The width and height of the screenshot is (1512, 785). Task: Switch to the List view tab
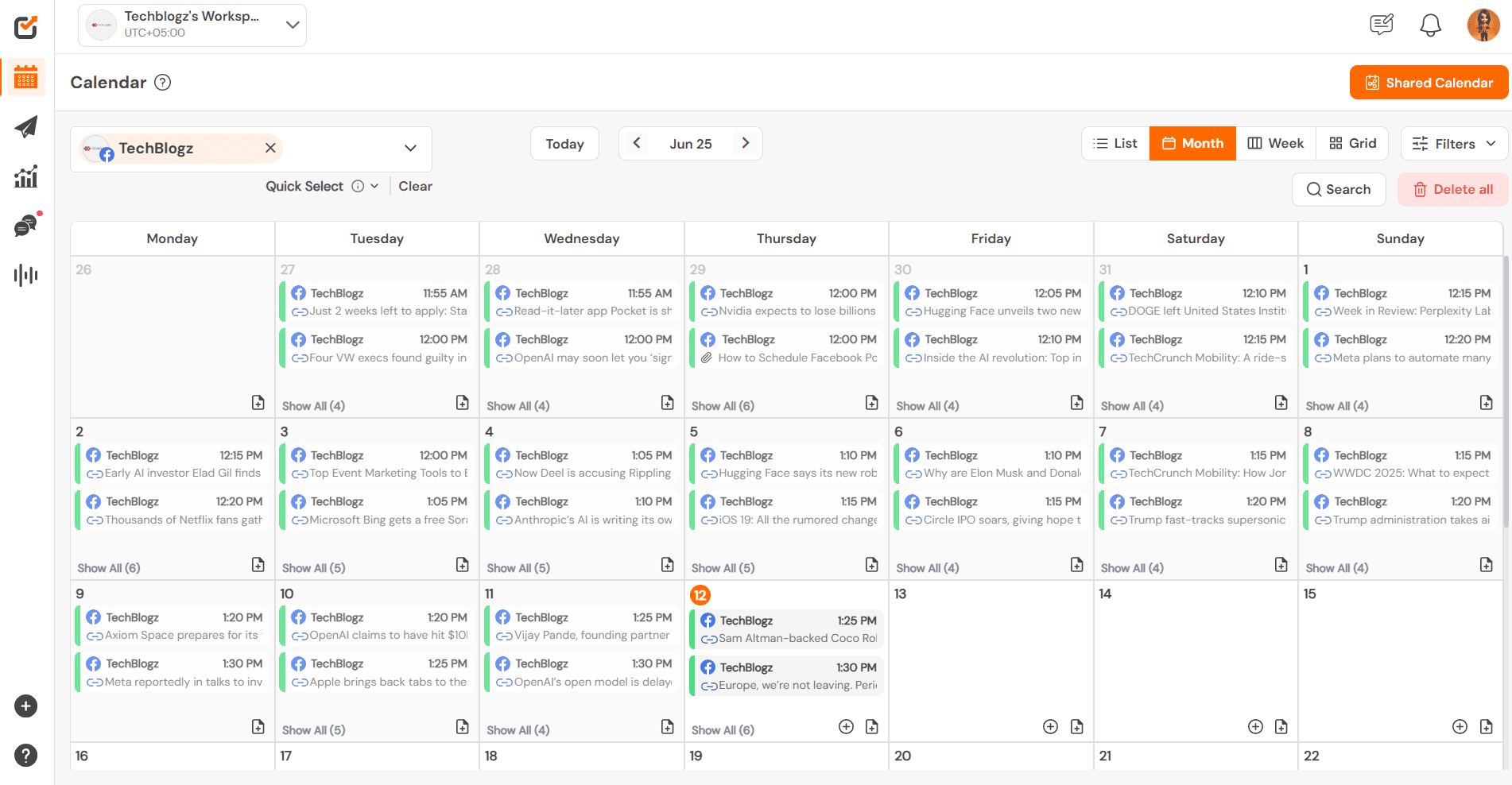(x=1115, y=143)
